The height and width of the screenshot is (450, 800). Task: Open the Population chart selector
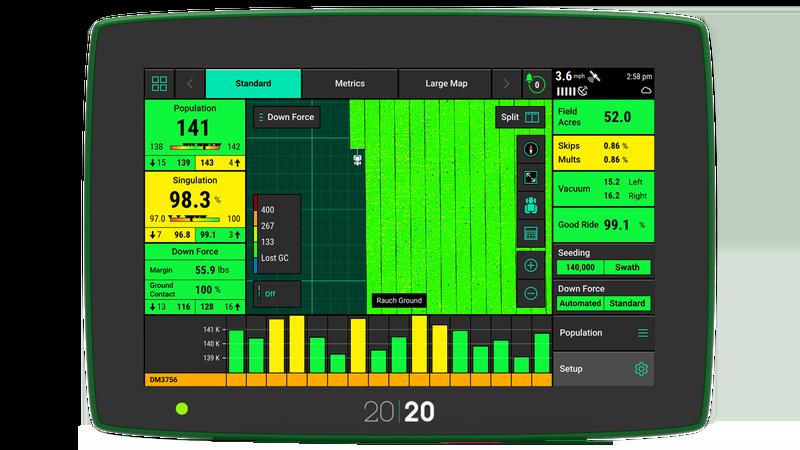click(x=604, y=333)
